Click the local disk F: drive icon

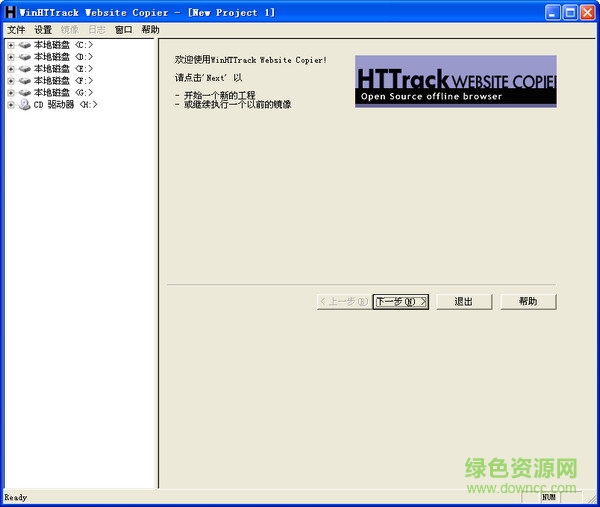25,81
